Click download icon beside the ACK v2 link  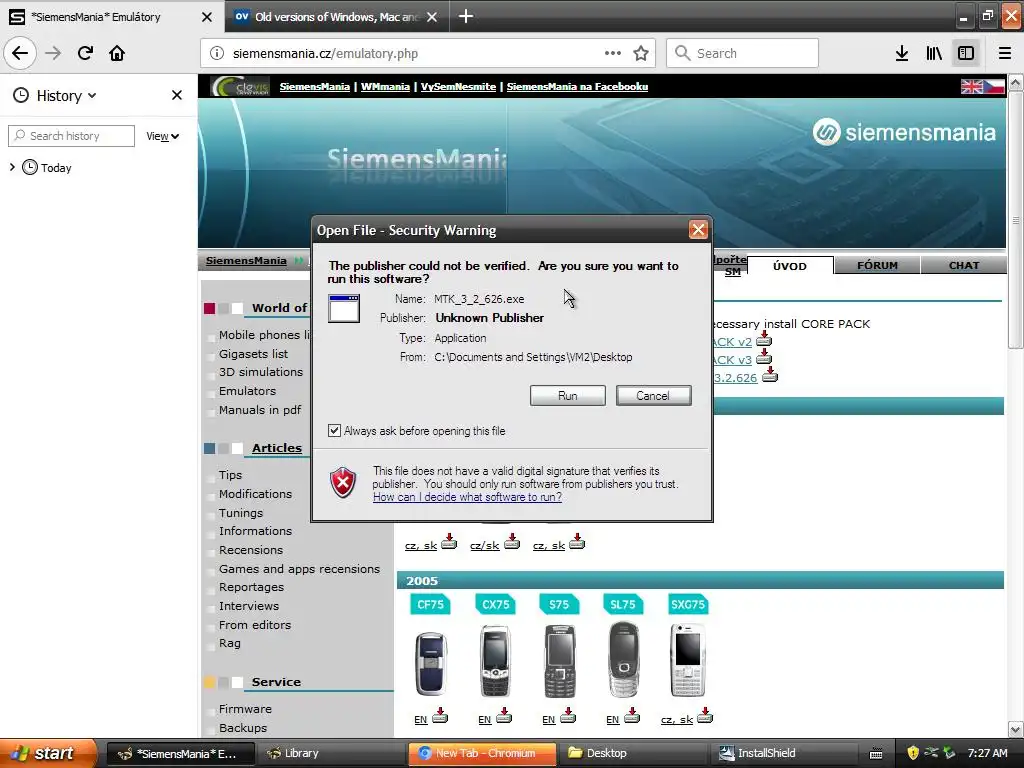coord(764,339)
